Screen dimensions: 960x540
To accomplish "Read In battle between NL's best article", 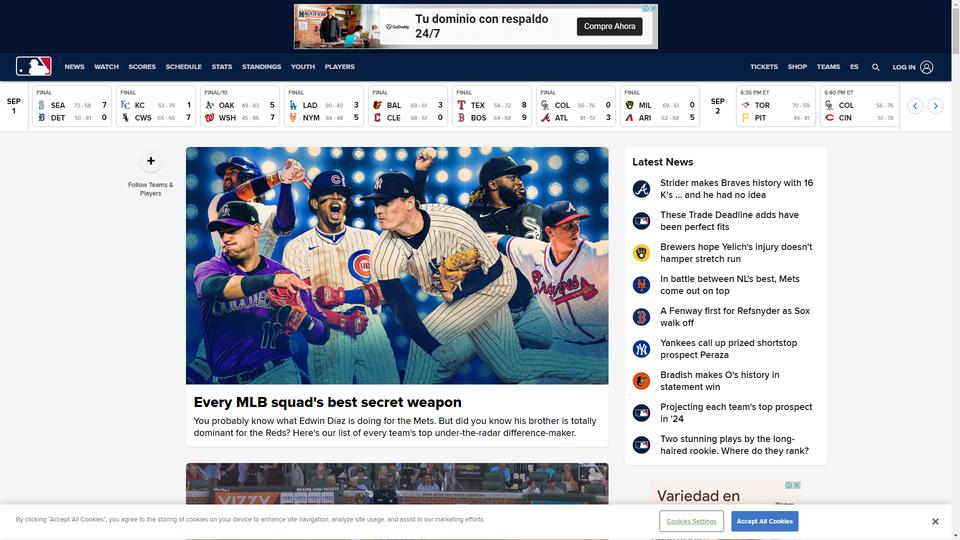I will pyautogui.click(x=730, y=285).
